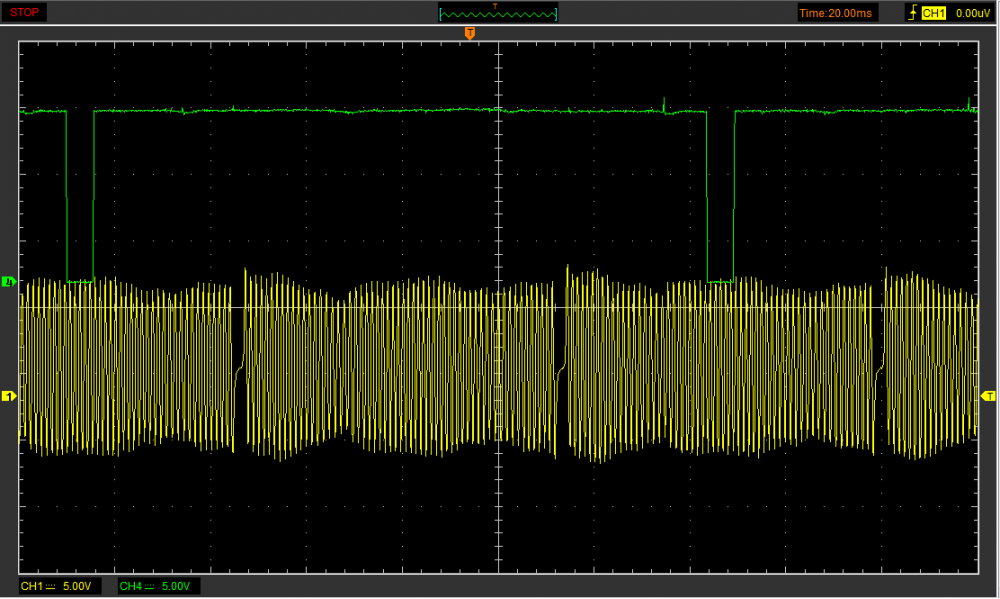
Task: Click the yellow channel 1 ground marker
Action: point(10,397)
